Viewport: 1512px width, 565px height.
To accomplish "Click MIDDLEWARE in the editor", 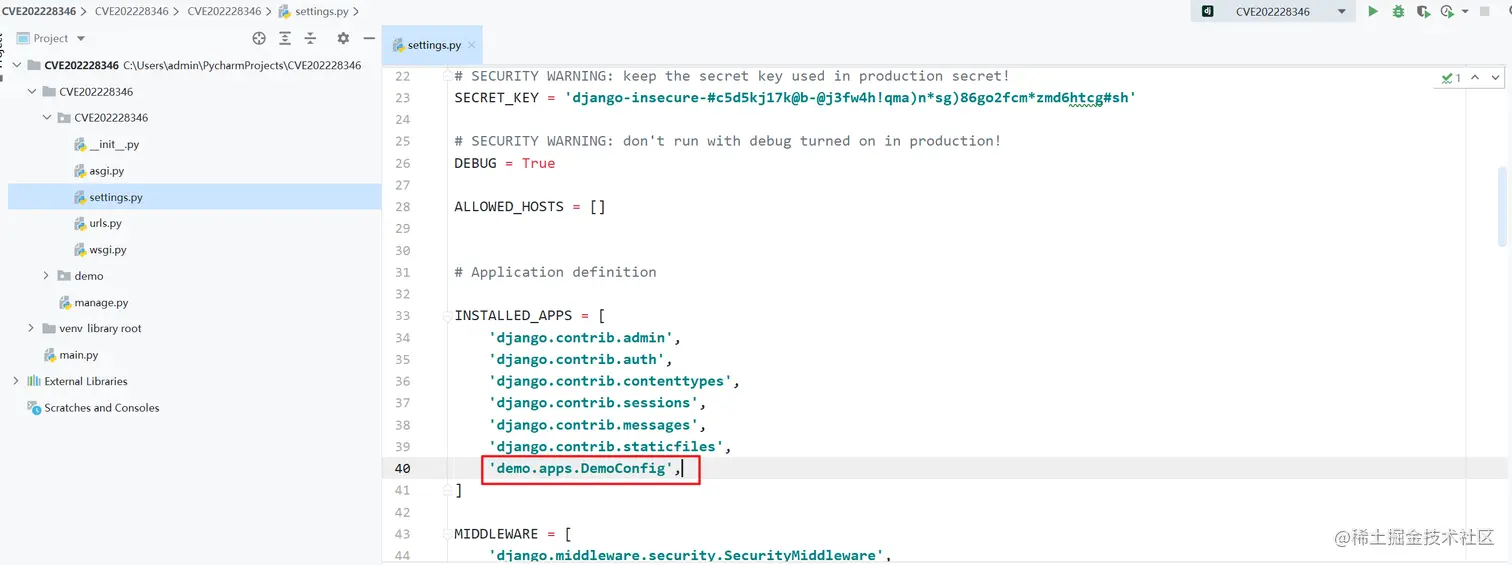I will click(496, 534).
